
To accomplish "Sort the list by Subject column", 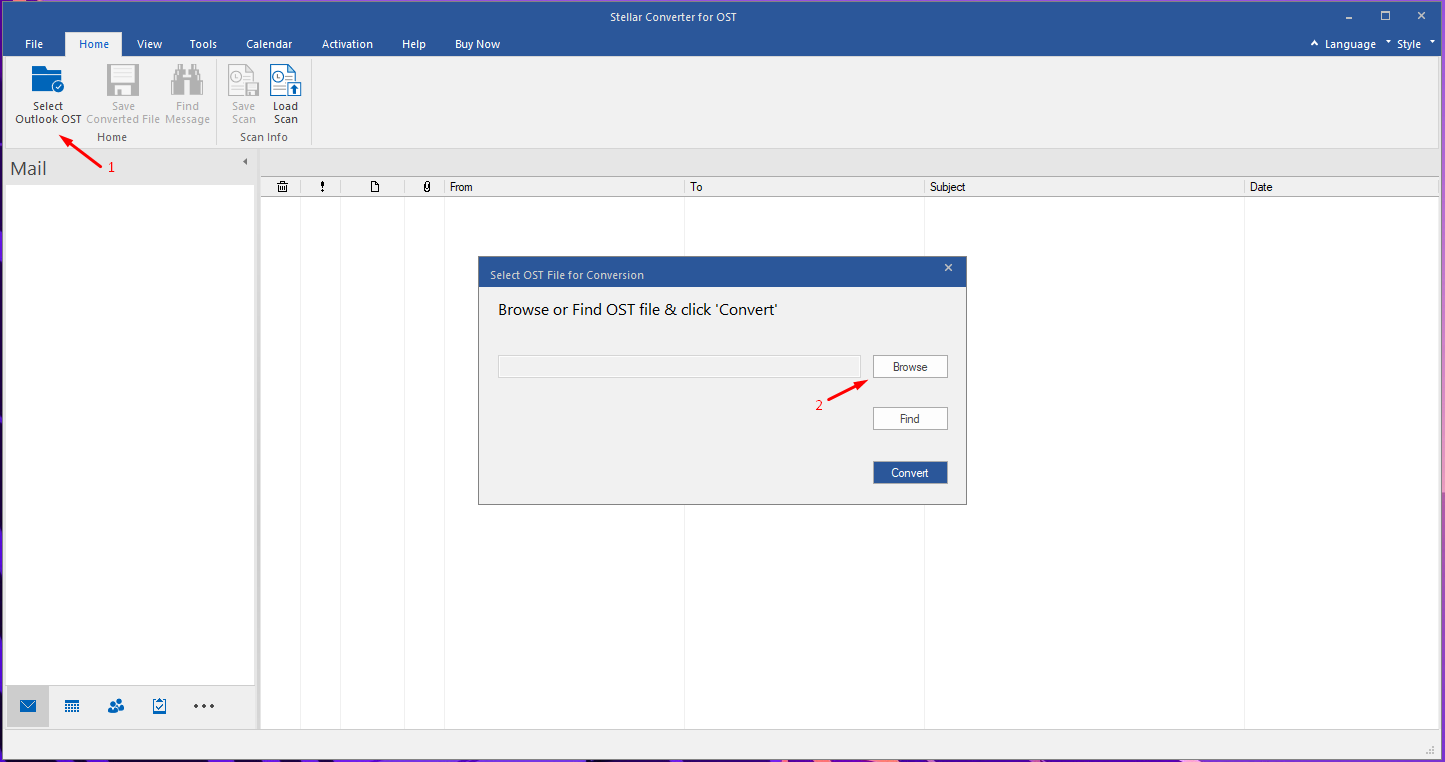I will click(1084, 187).
